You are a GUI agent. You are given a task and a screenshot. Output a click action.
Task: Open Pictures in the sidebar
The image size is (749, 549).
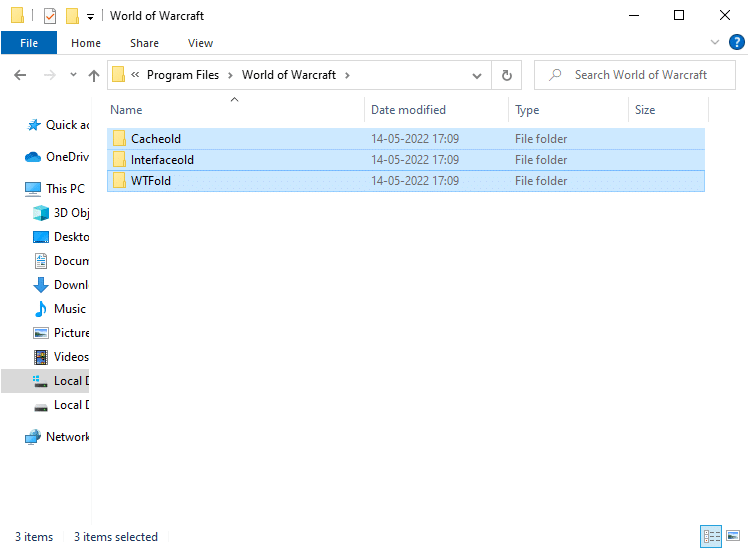pos(61,333)
